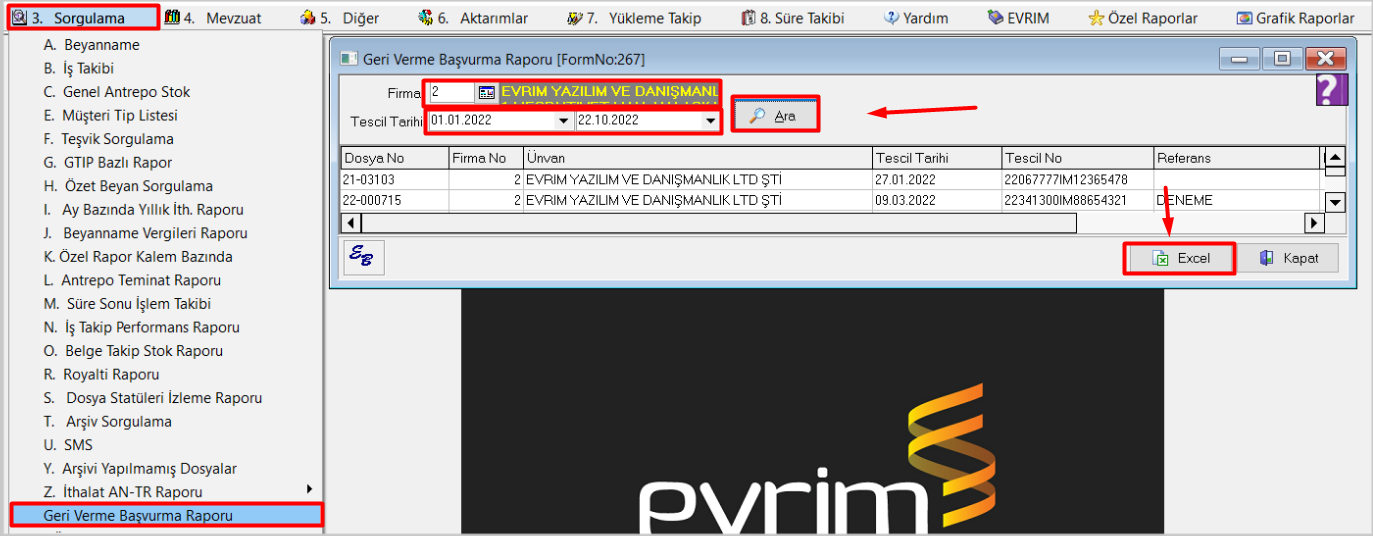Sort by Firma No column header
The width and height of the screenshot is (1373, 536).
(485, 158)
